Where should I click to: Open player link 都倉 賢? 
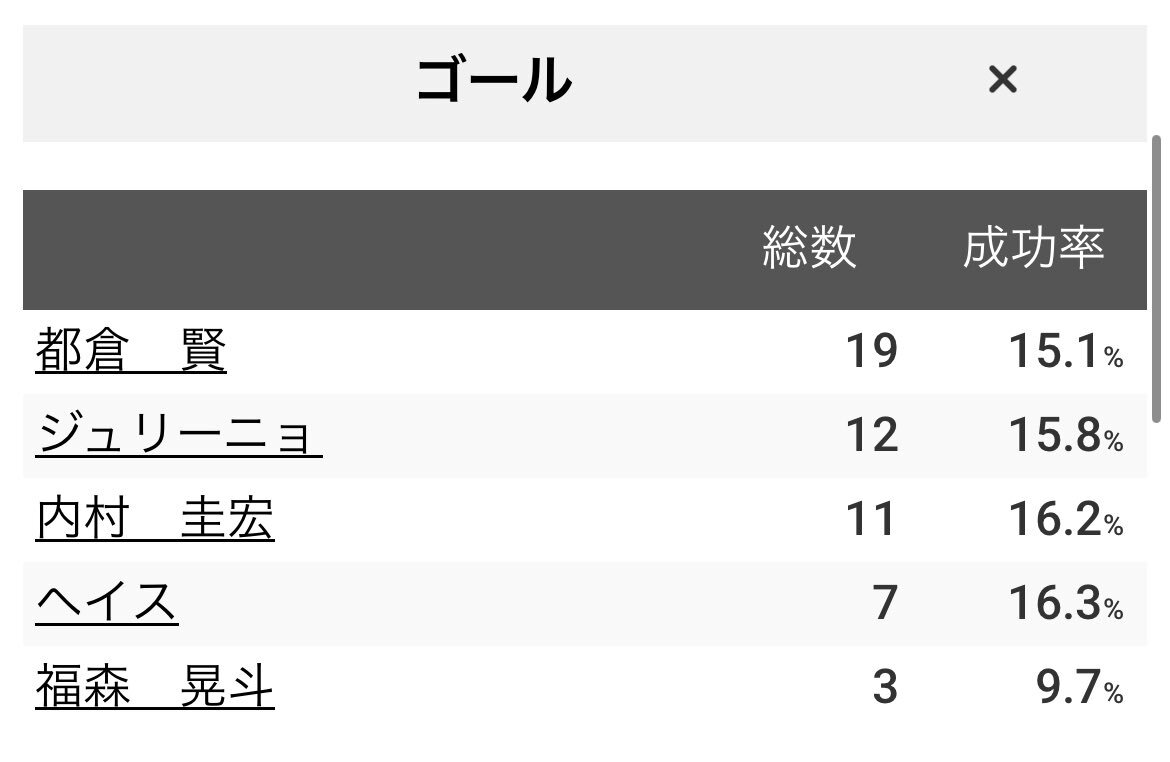(131, 352)
